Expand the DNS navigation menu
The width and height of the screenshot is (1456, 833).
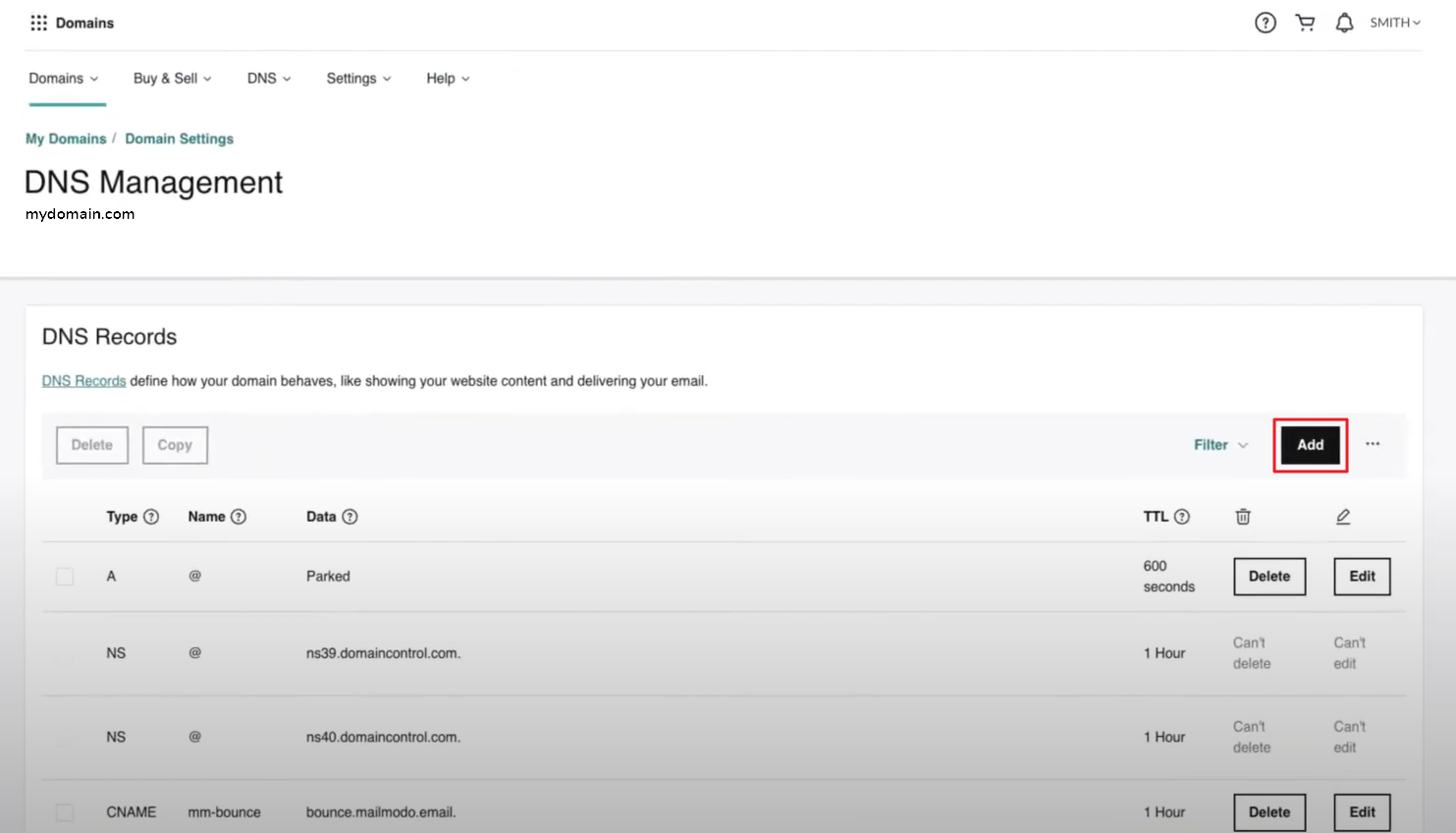tap(268, 79)
